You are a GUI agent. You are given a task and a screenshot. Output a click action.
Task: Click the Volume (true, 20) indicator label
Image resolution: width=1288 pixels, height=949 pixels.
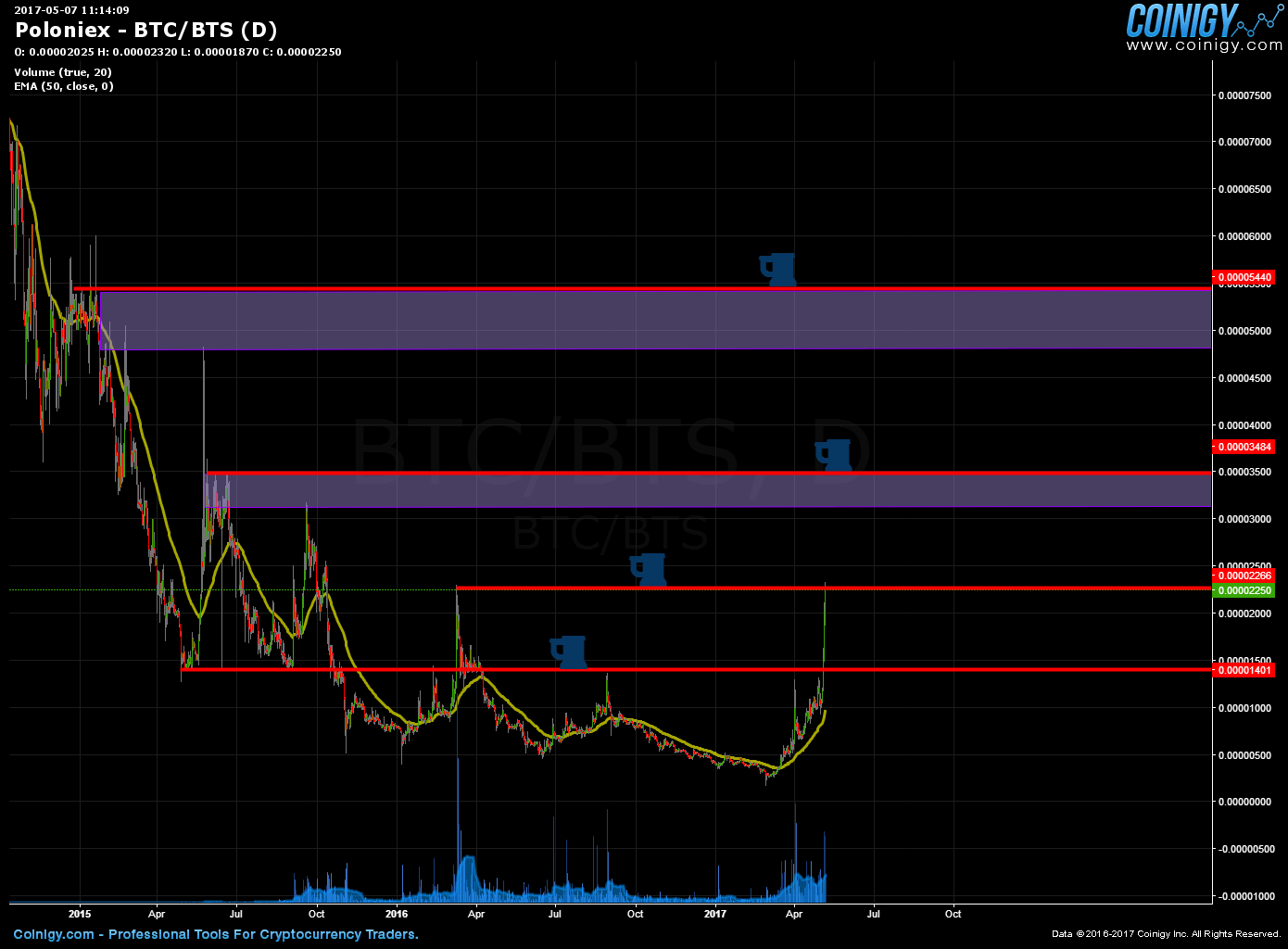(x=63, y=72)
